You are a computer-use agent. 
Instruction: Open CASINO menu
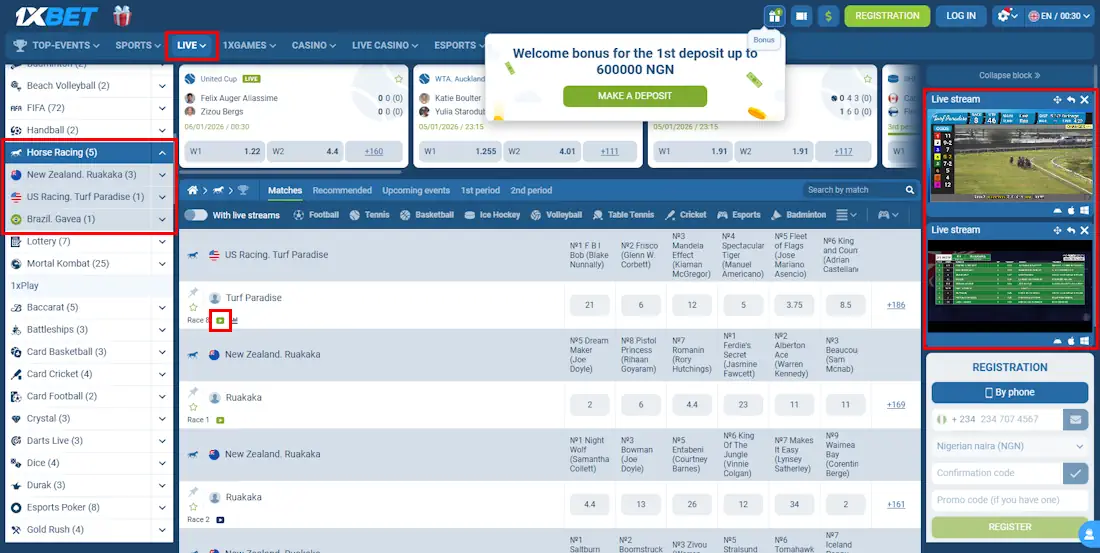(x=314, y=46)
